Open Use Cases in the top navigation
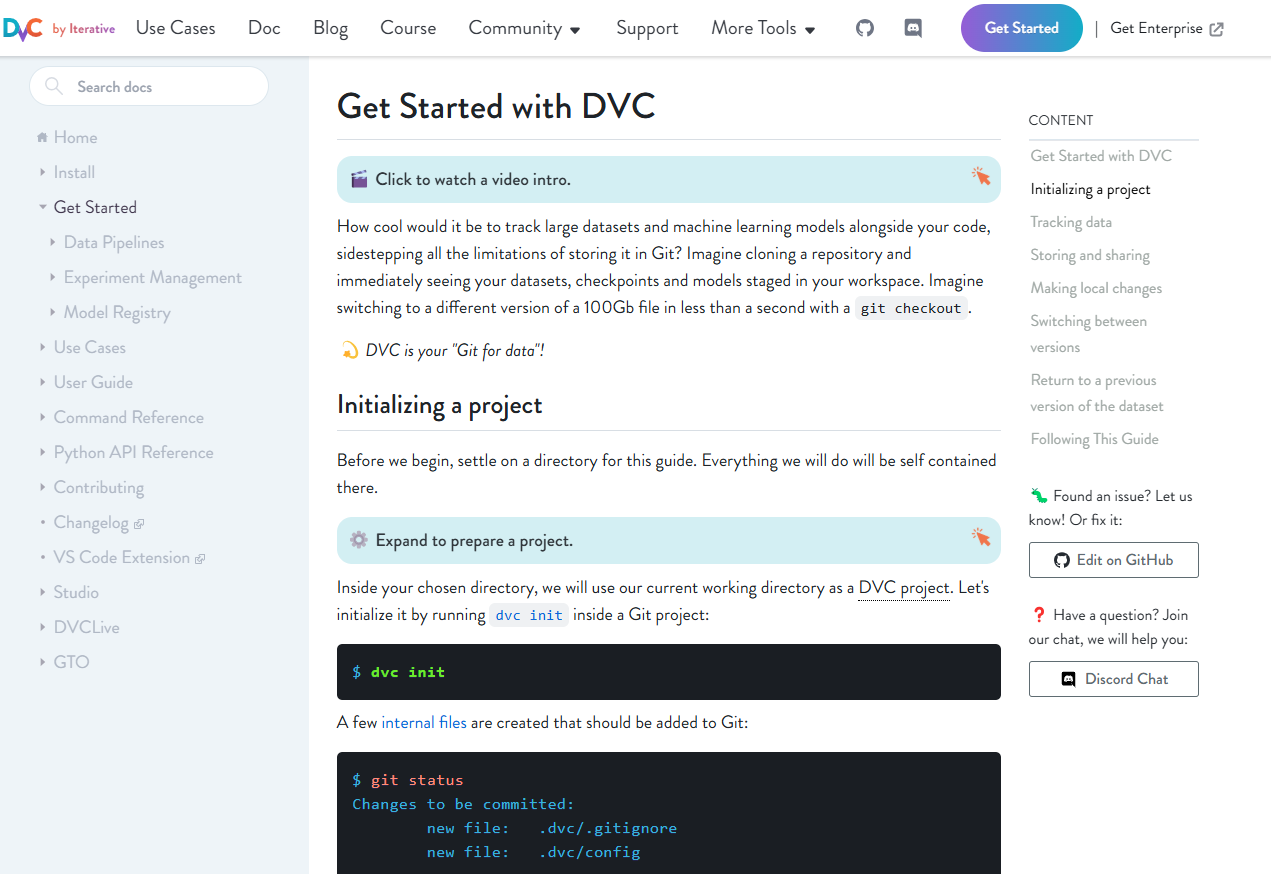Viewport: 1271px width, 874px height. (176, 28)
